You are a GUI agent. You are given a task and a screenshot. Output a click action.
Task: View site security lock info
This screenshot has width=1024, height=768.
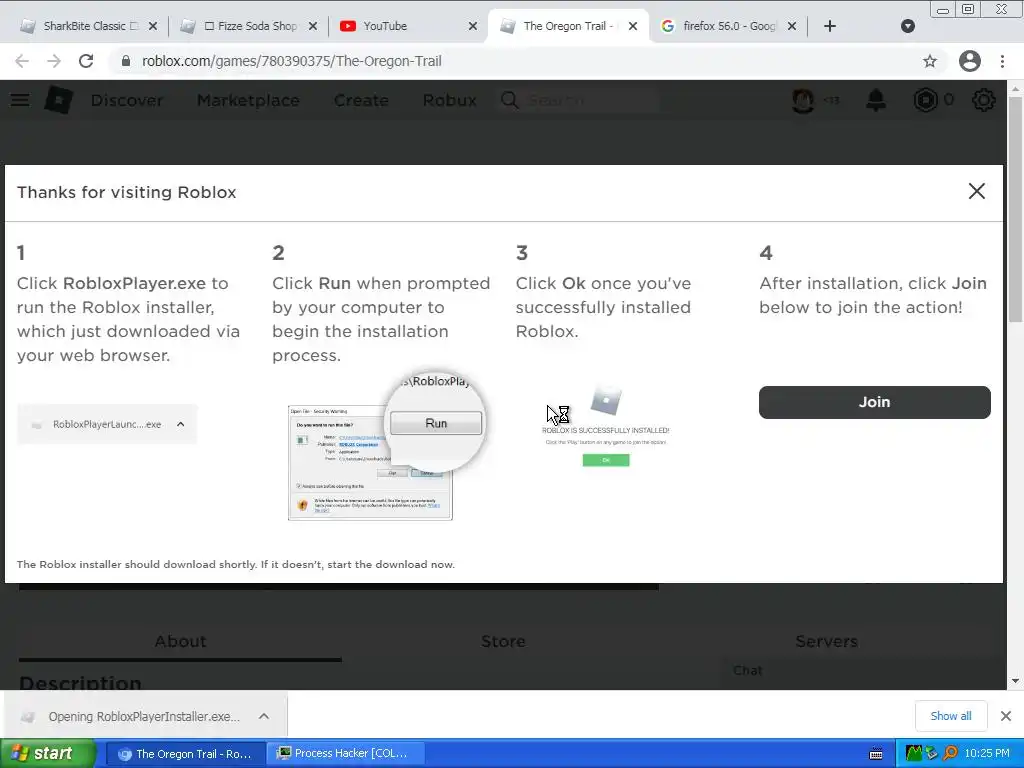coord(126,61)
